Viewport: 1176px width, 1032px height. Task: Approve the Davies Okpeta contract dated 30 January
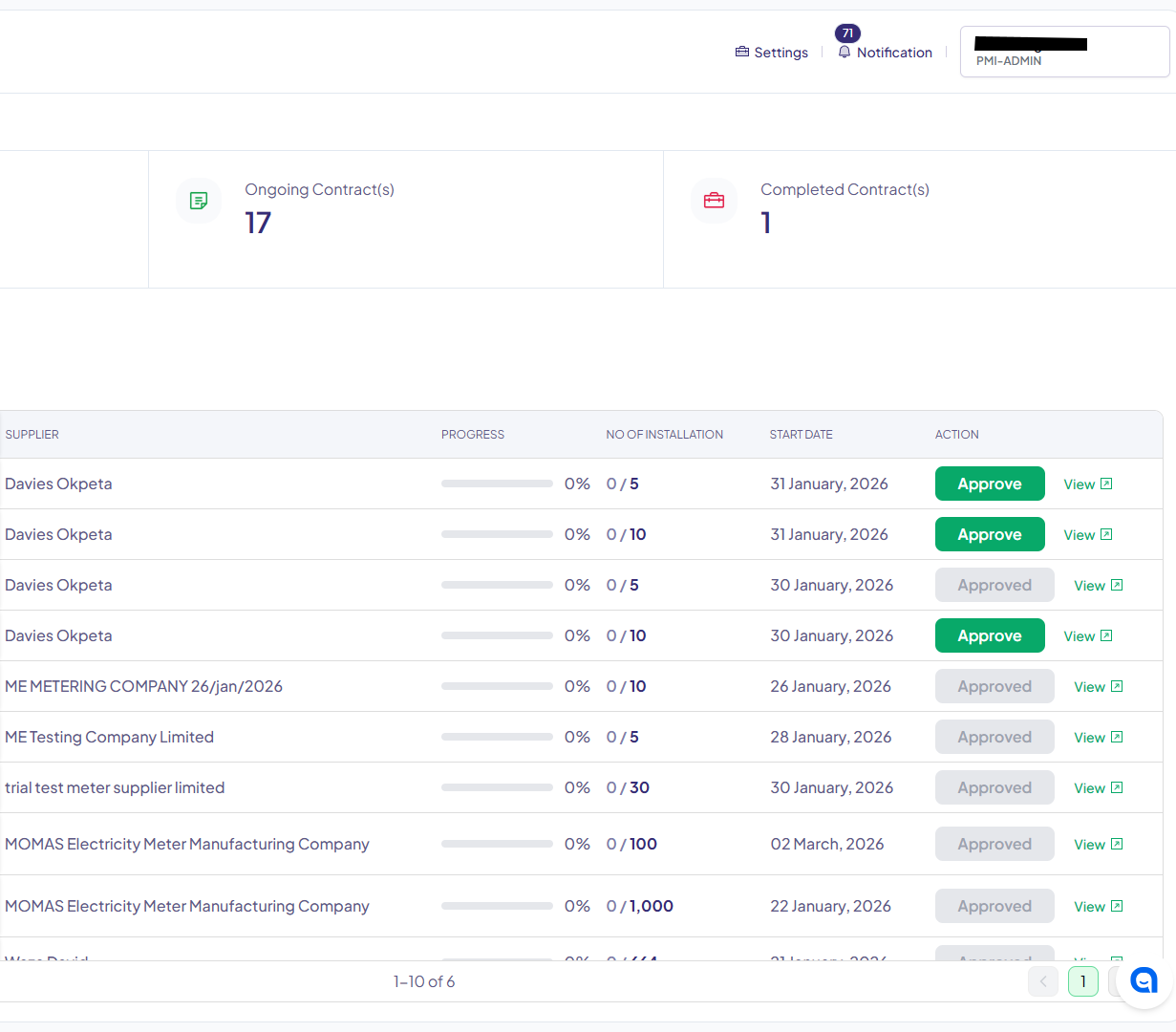tap(990, 635)
